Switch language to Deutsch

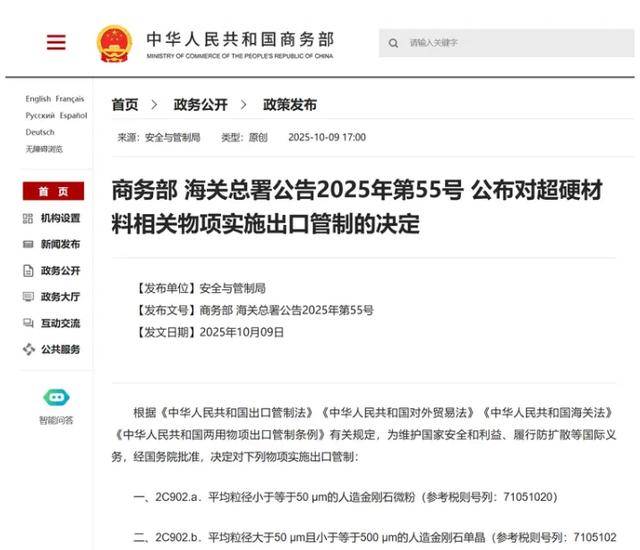point(40,132)
